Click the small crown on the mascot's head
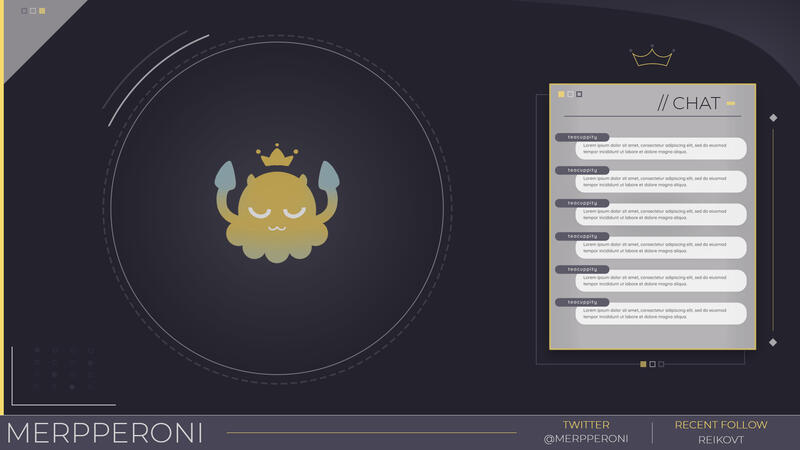The width and height of the screenshot is (800, 450). pyautogui.click(x=275, y=156)
